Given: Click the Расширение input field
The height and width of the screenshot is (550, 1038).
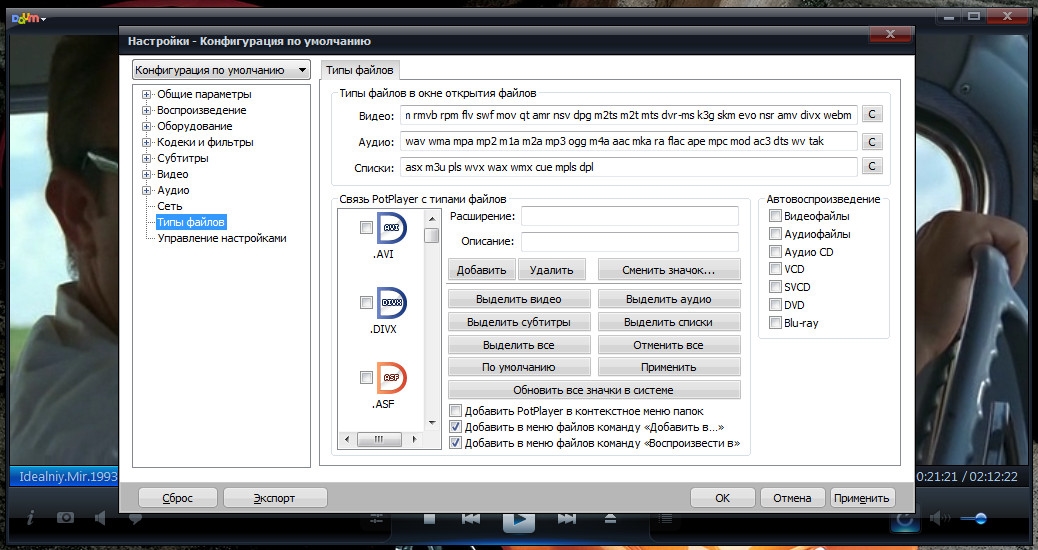Looking at the screenshot, I should click(x=629, y=216).
